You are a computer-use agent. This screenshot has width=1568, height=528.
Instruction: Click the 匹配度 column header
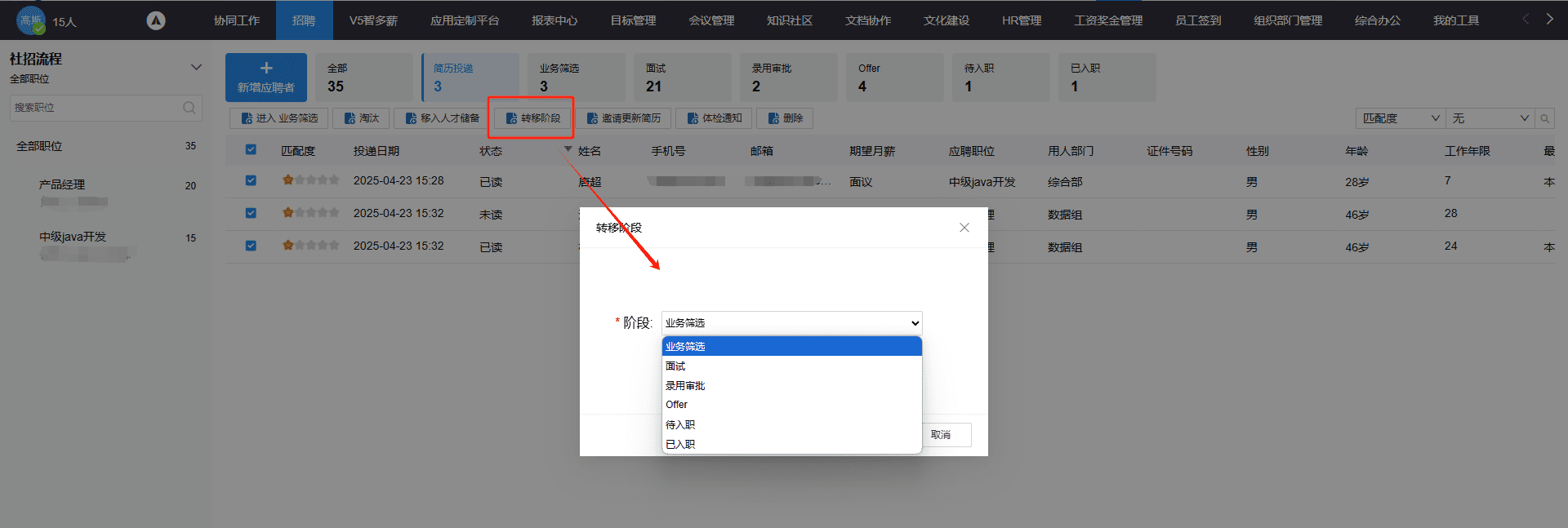[x=298, y=151]
